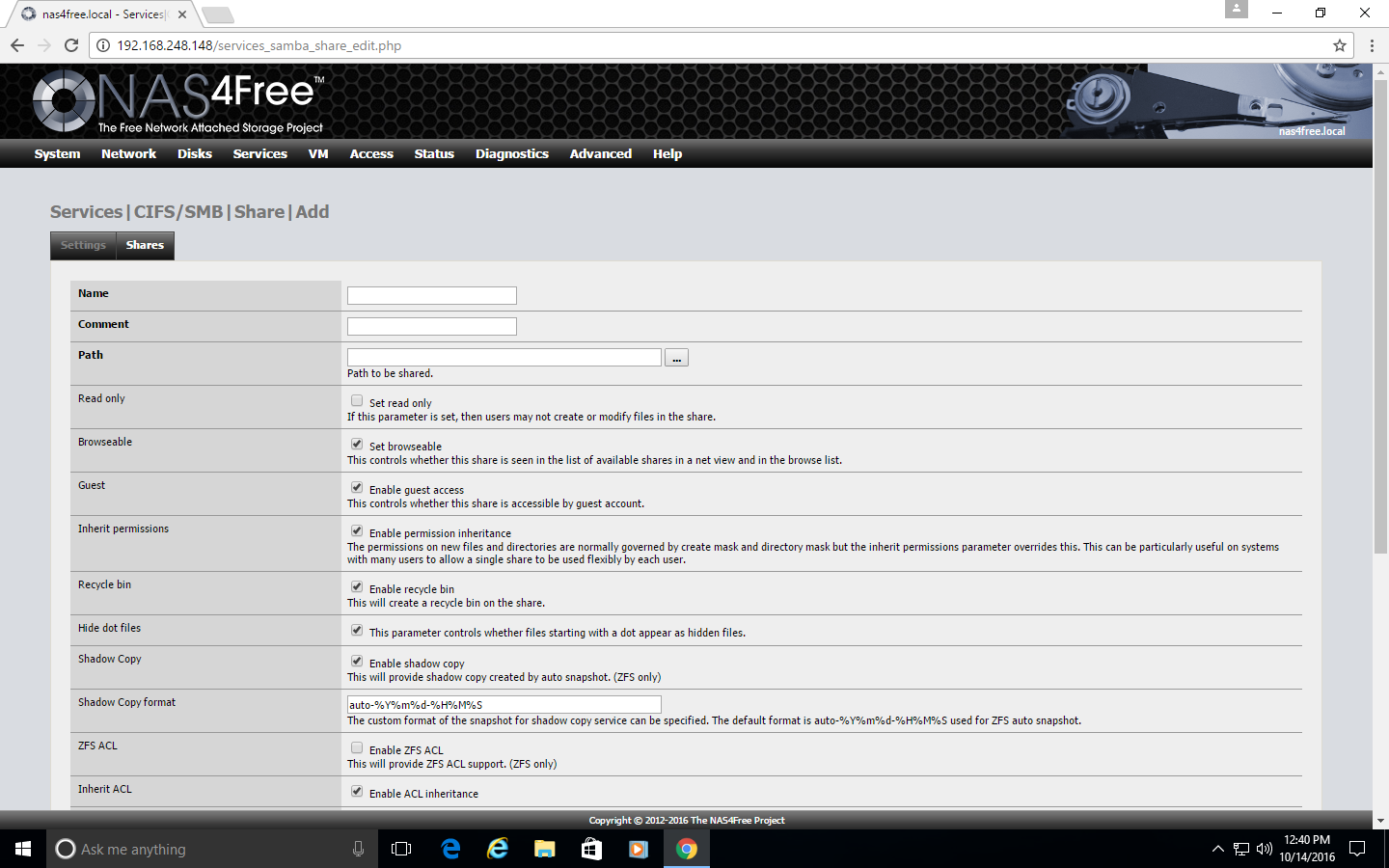
Task: Click the Path browse button
Action: pos(676,358)
